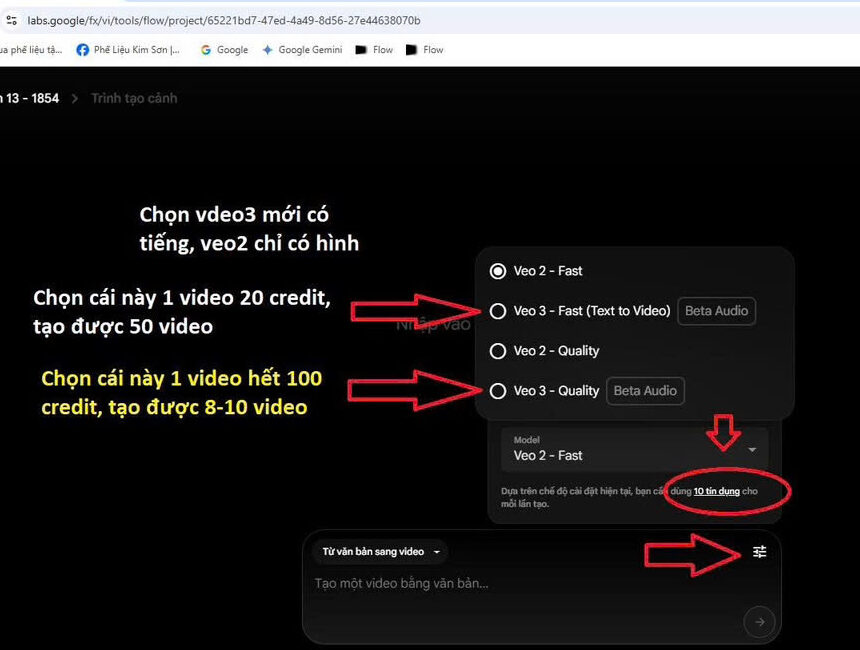The image size is (860, 650).
Task: Go to the project name breadcrumb ending in 1854
Action: [x=30, y=98]
